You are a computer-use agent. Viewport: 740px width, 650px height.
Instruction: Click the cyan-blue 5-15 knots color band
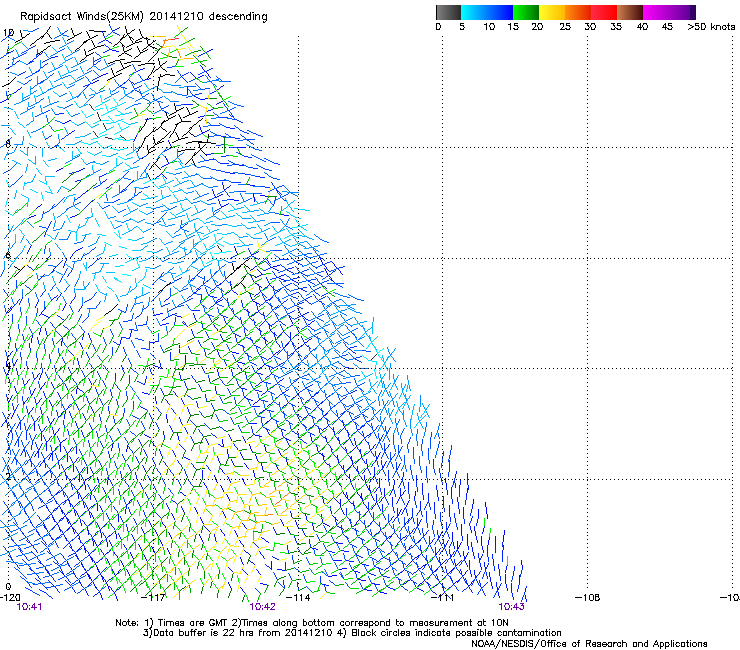click(x=487, y=12)
